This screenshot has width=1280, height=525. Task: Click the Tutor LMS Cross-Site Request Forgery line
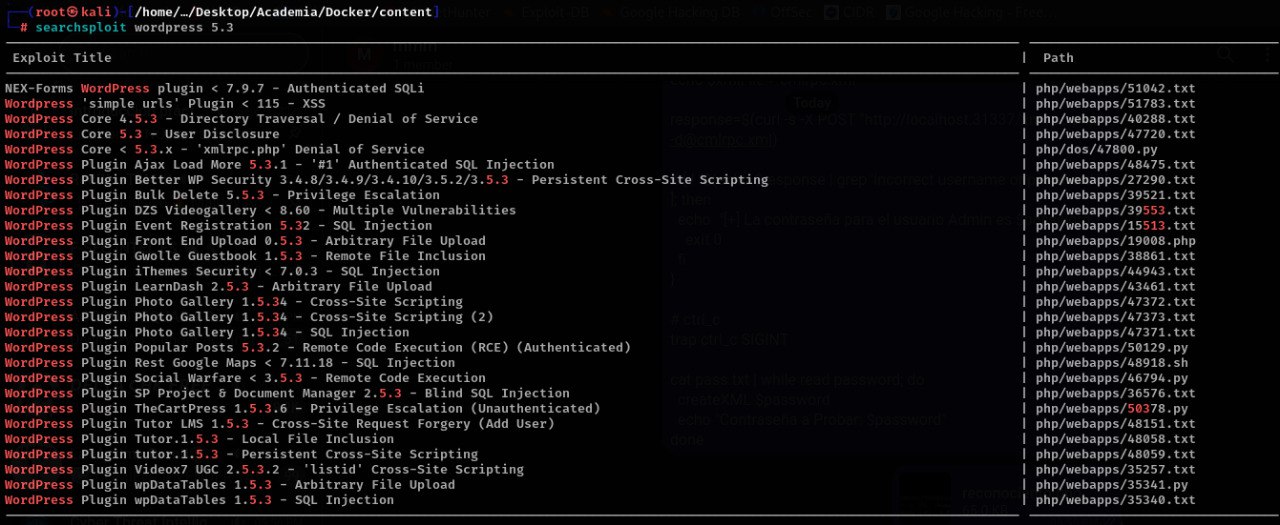278,424
